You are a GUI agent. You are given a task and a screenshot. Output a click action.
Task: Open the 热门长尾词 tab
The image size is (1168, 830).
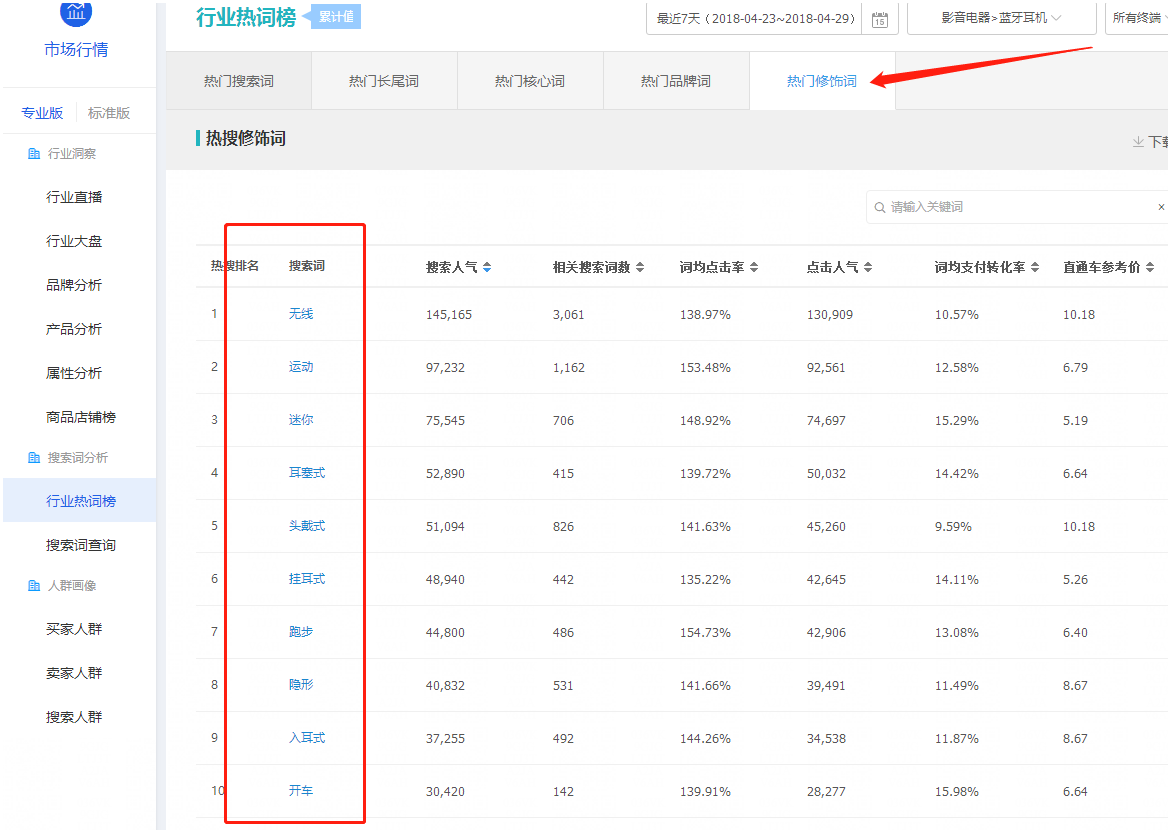click(384, 81)
